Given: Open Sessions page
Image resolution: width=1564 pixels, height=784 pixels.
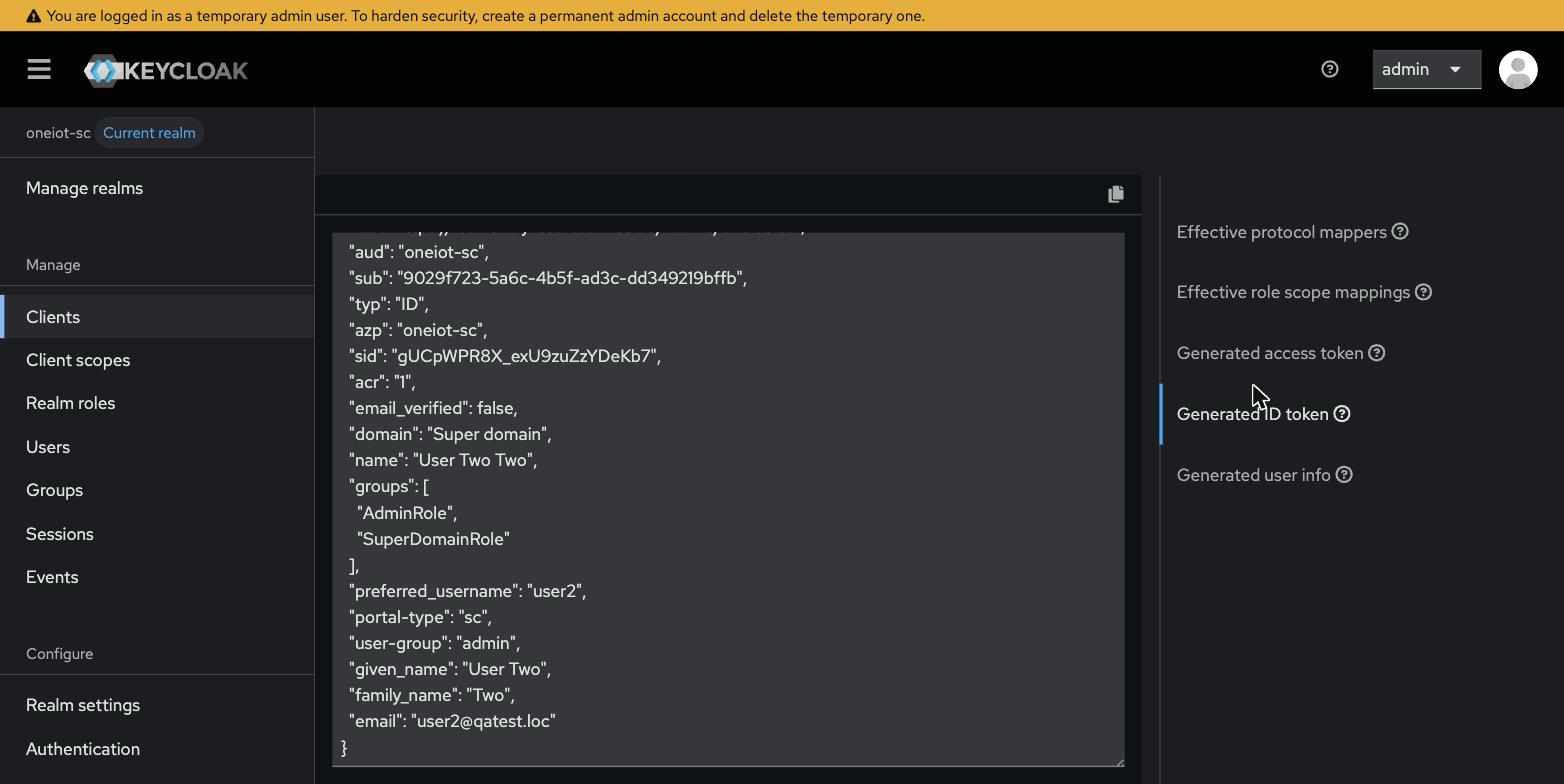Looking at the screenshot, I should point(157,534).
